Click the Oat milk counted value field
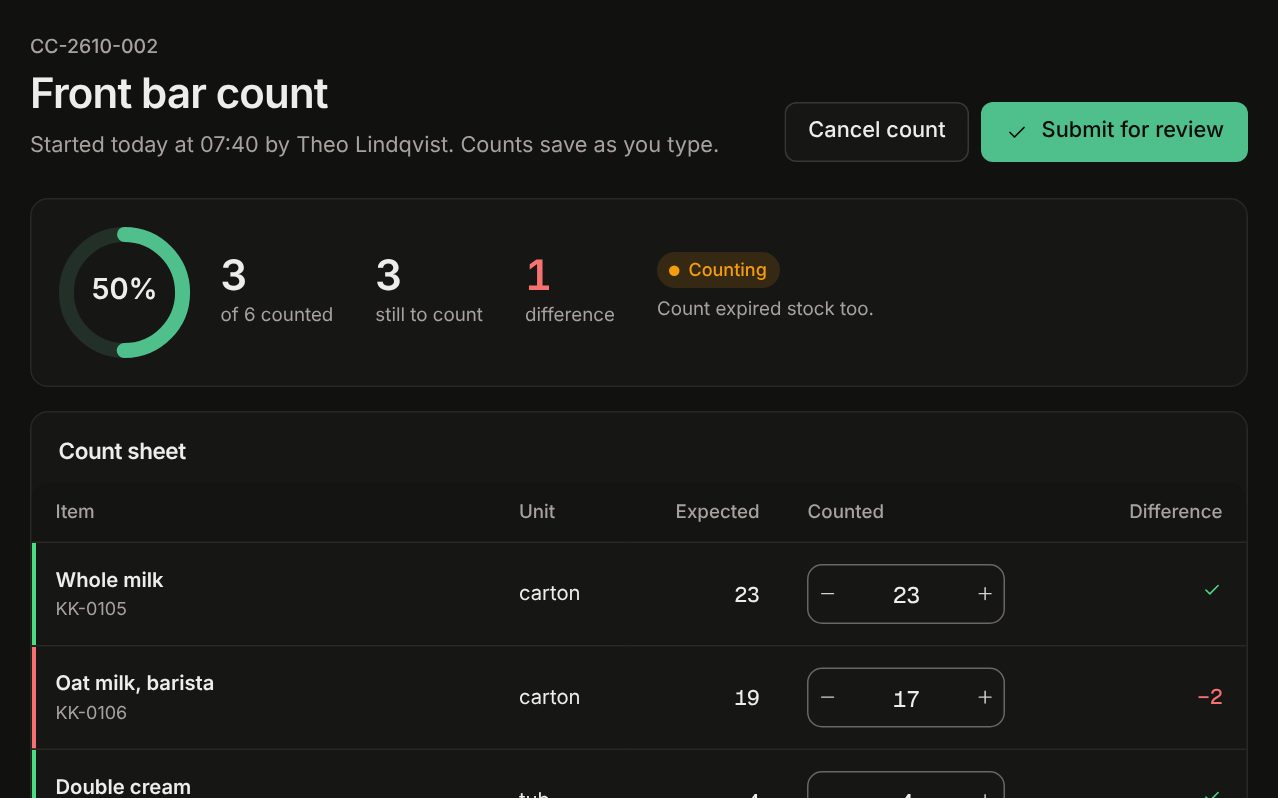 click(906, 698)
